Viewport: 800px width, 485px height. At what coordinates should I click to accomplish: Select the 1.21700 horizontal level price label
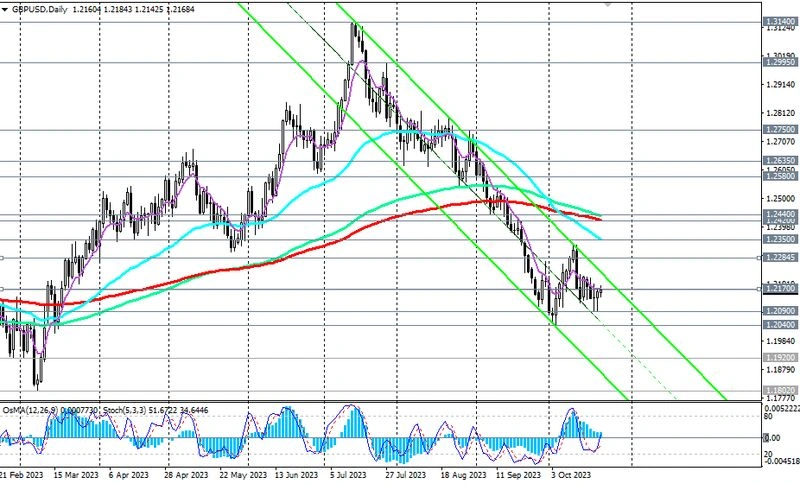click(781, 289)
